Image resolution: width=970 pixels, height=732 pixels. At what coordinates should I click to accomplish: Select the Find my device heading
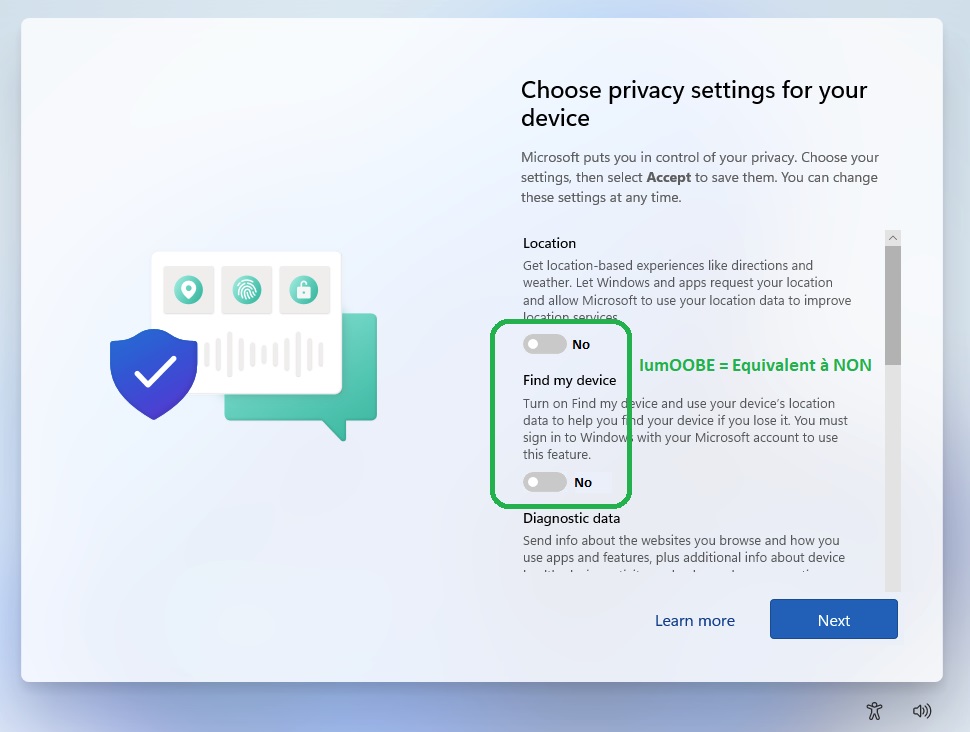(569, 380)
